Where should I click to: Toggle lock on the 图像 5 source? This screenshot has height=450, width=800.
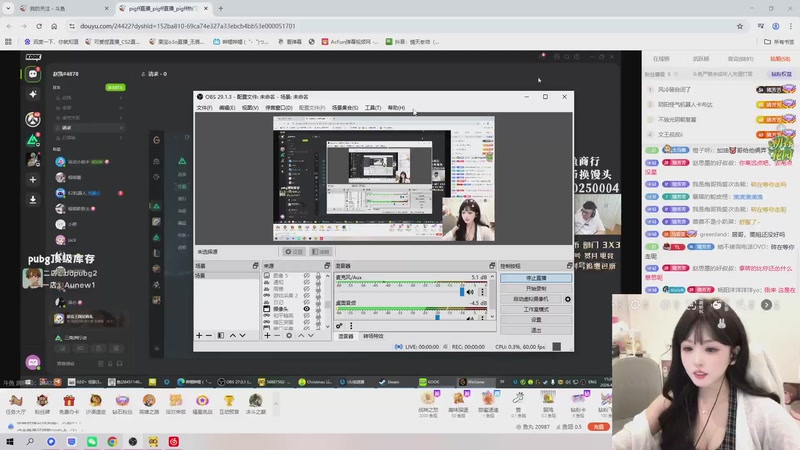tap(318, 276)
